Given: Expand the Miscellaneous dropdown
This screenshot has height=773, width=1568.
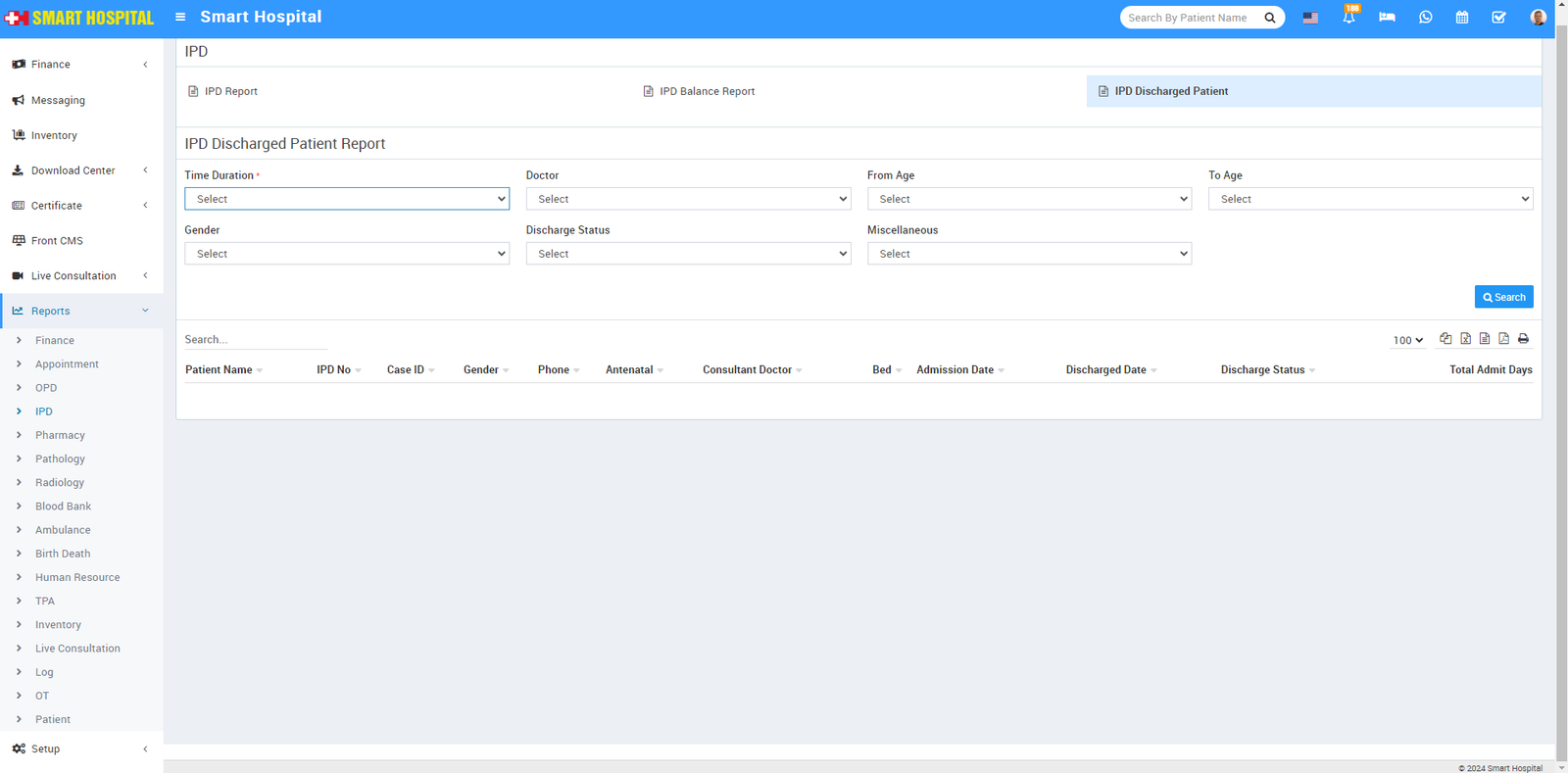Looking at the screenshot, I should click(1029, 254).
